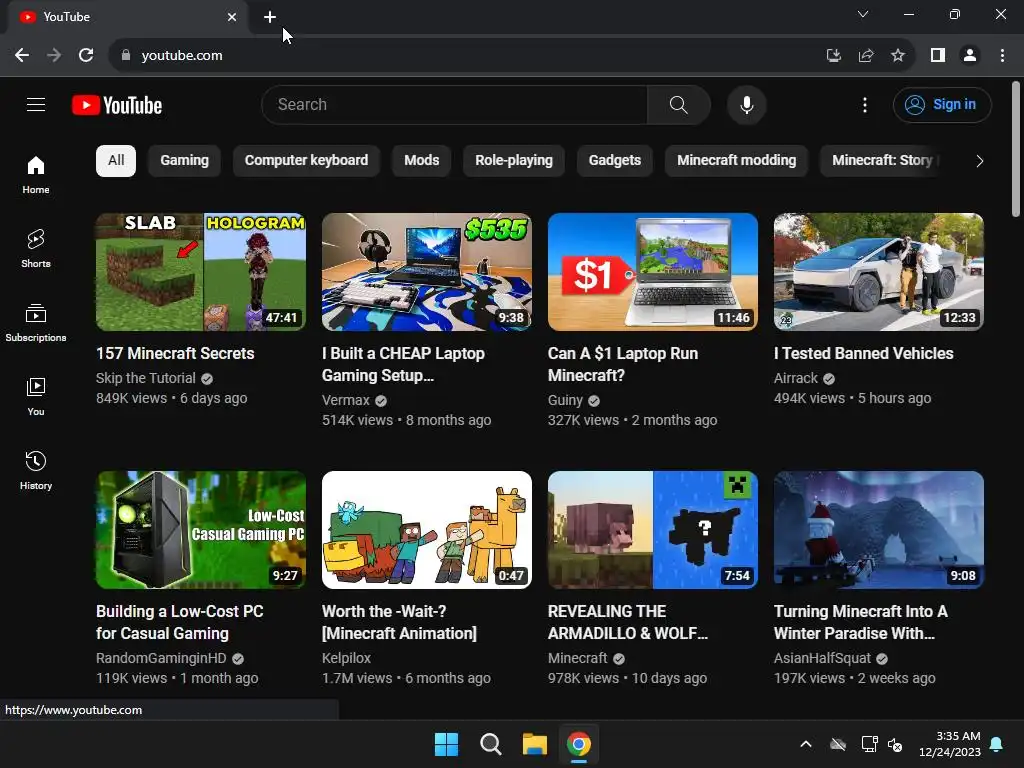Close the YouTube tab
This screenshot has height=768, width=1024.
(x=232, y=17)
